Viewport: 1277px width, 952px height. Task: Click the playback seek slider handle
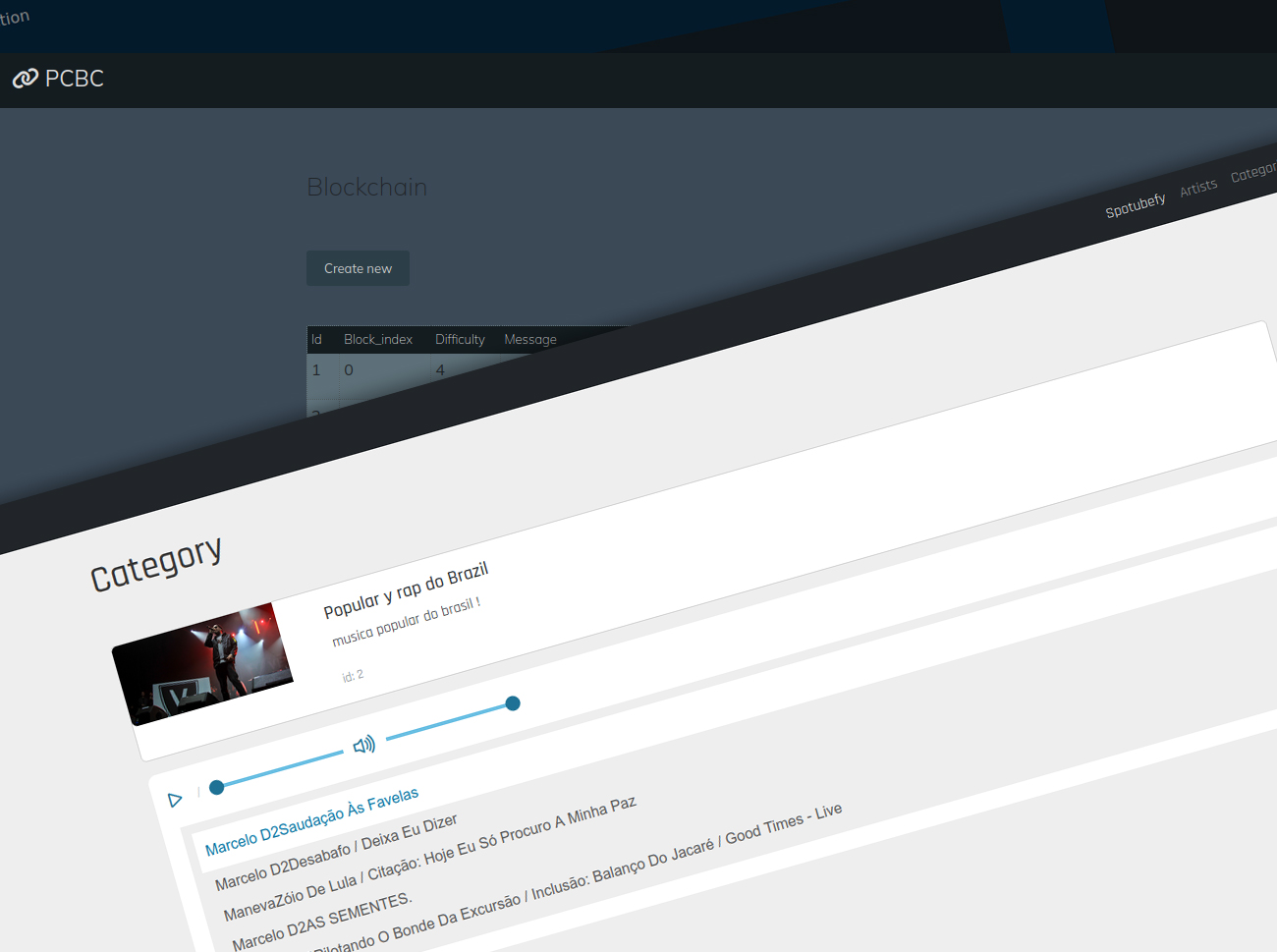[x=216, y=786]
